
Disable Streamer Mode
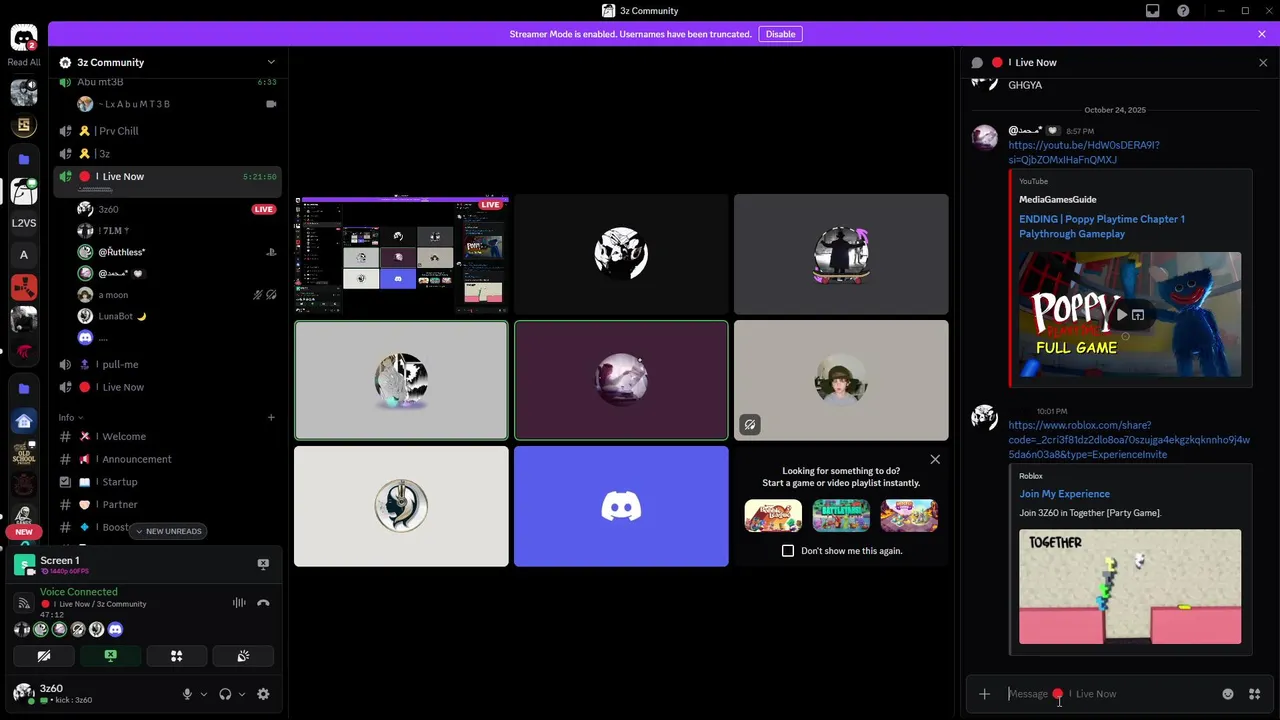[780, 34]
